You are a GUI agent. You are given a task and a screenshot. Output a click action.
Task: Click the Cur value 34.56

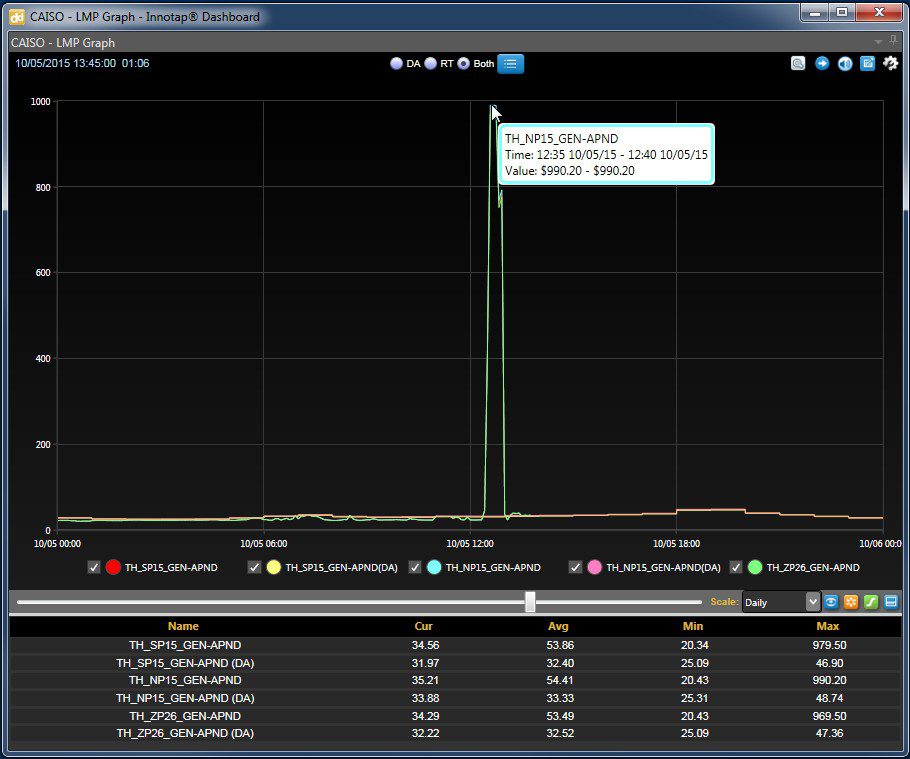click(x=425, y=645)
